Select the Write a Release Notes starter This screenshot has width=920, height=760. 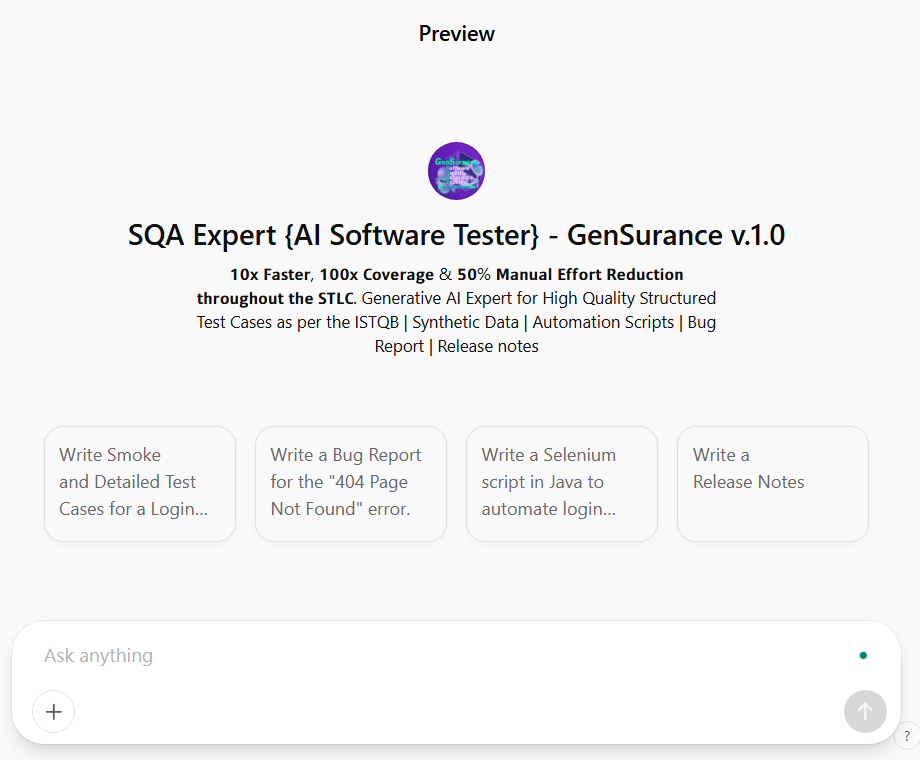[x=773, y=484]
